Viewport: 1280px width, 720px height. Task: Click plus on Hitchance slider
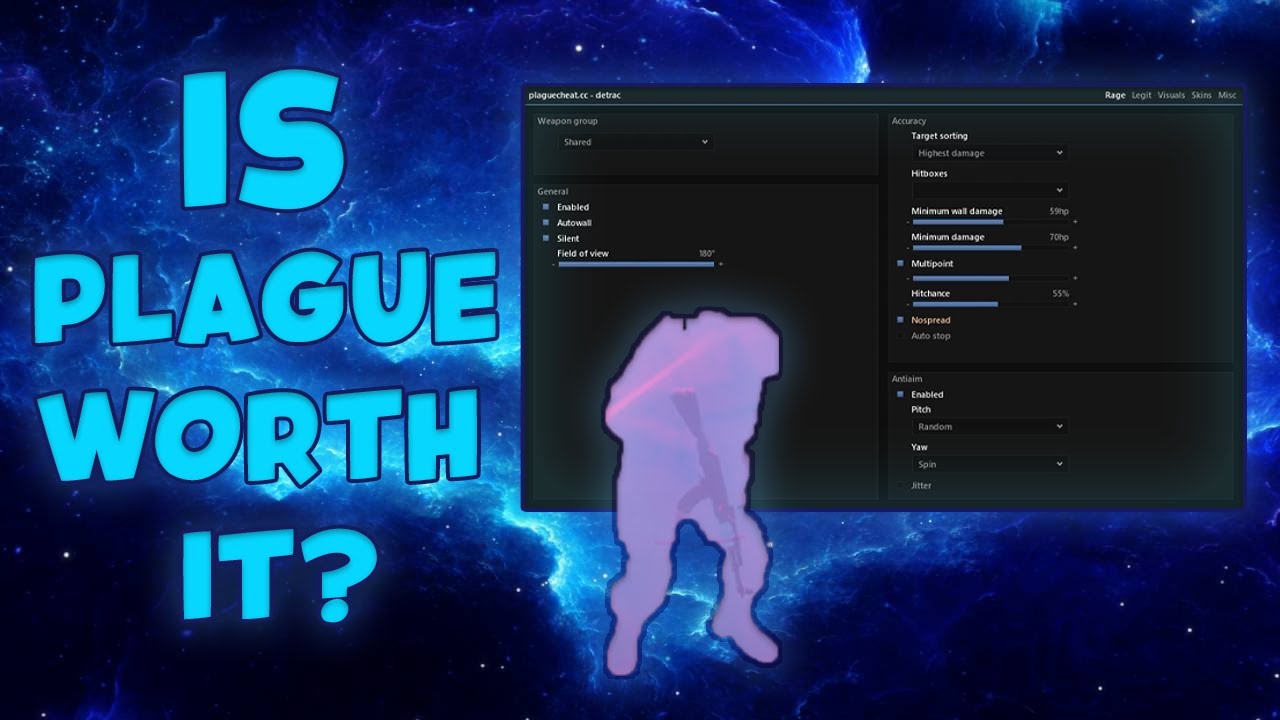(x=1075, y=304)
